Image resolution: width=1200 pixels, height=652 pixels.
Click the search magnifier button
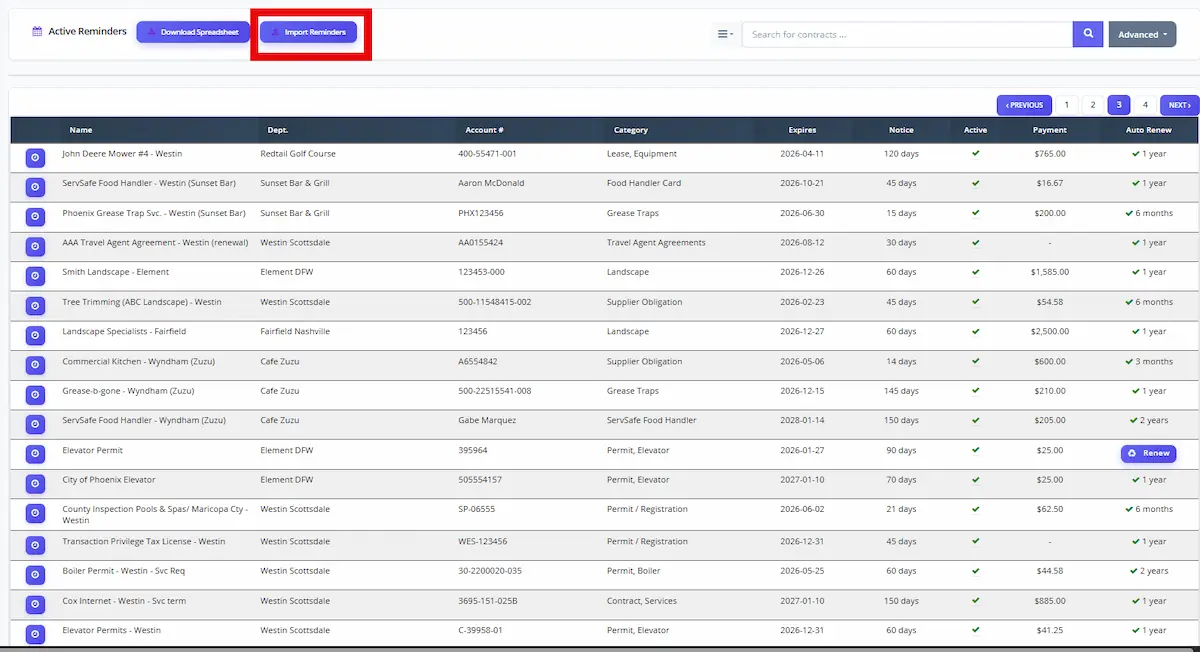click(x=1087, y=34)
